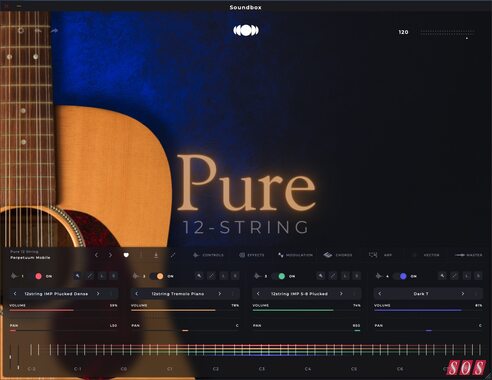The image size is (492, 380).
Task: Previous sound arrow for 12string IMP 5-8 Plucked
Action: pos(258,294)
